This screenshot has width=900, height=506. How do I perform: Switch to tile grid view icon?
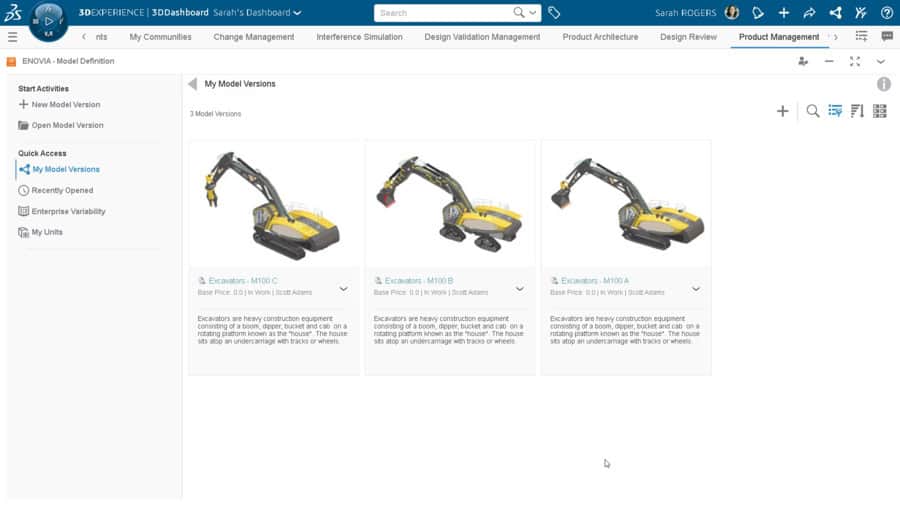(879, 111)
